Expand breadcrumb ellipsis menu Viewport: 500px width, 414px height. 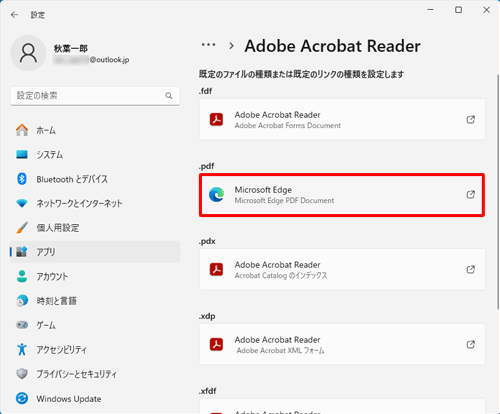208,45
